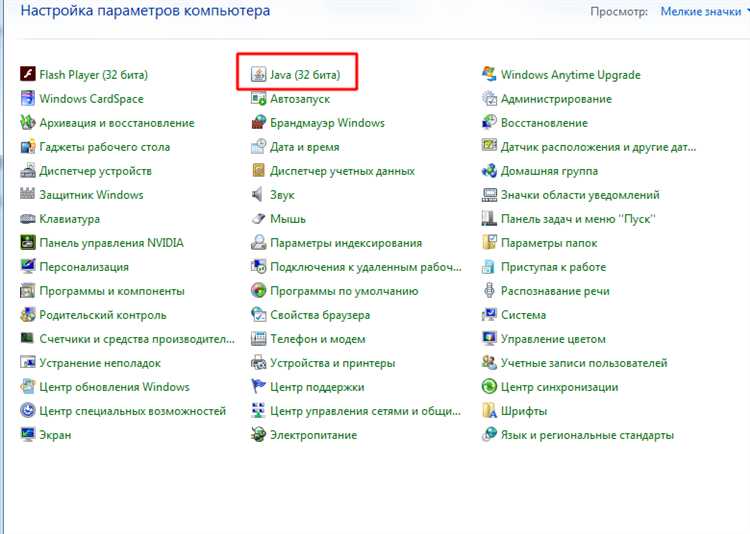Screen dimensions: 750x534
Task: Open Архивация и восстановление icon
Action: pos(28,122)
